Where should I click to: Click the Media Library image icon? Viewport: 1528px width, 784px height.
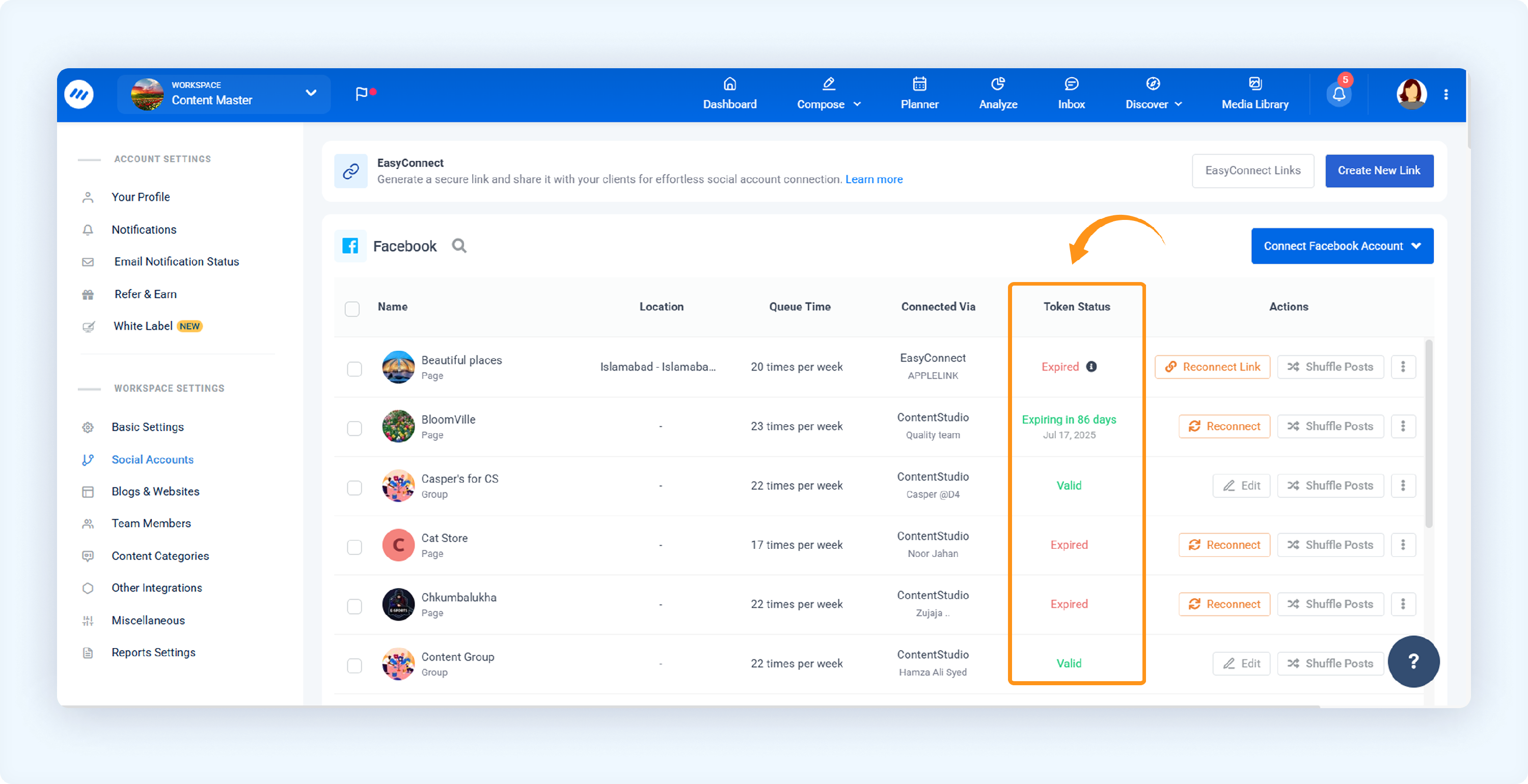click(1255, 83)
